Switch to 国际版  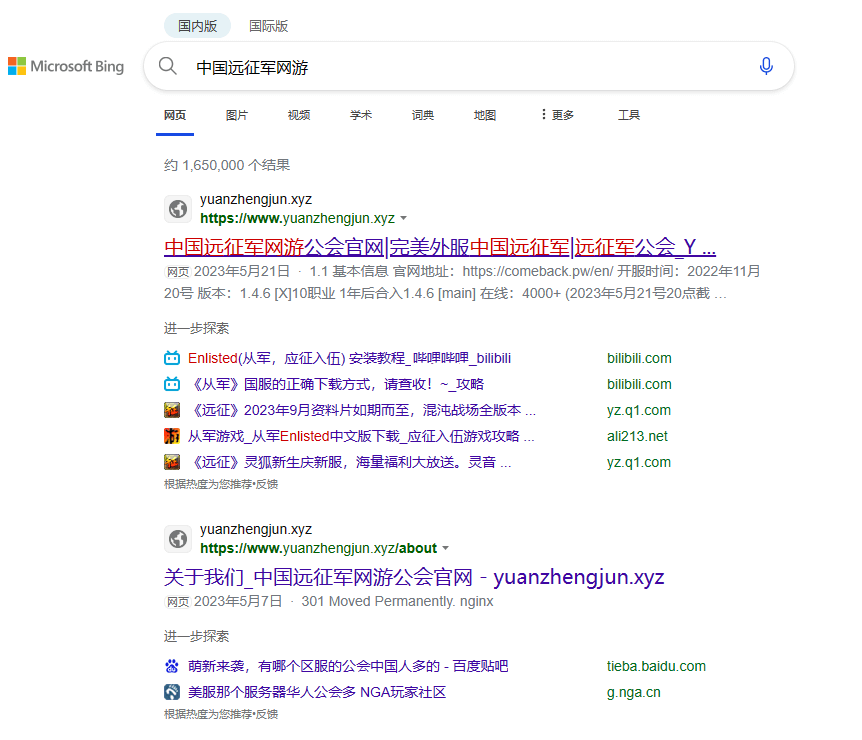(x=268, y=25)
